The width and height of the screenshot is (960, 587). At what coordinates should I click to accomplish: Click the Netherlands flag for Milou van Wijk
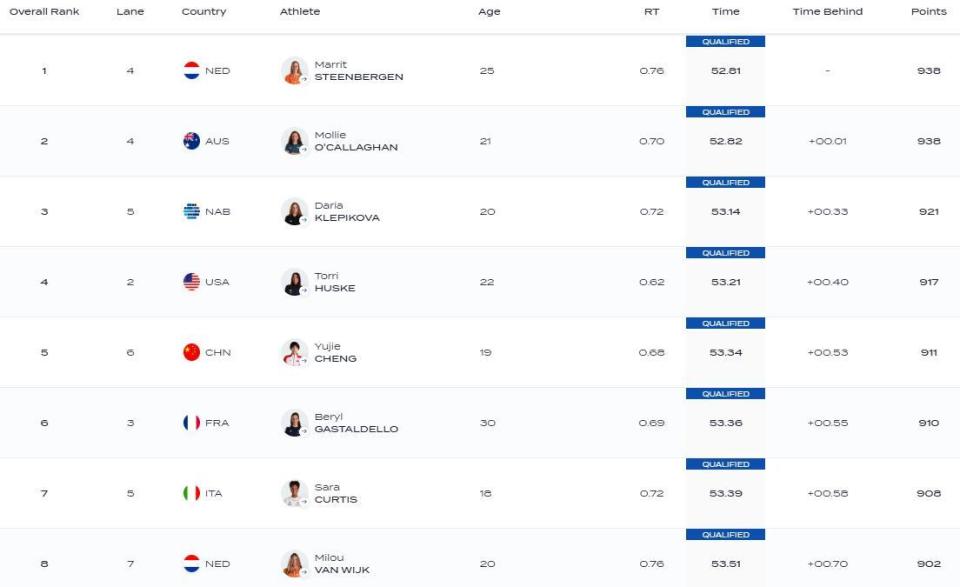pos(192,563)
